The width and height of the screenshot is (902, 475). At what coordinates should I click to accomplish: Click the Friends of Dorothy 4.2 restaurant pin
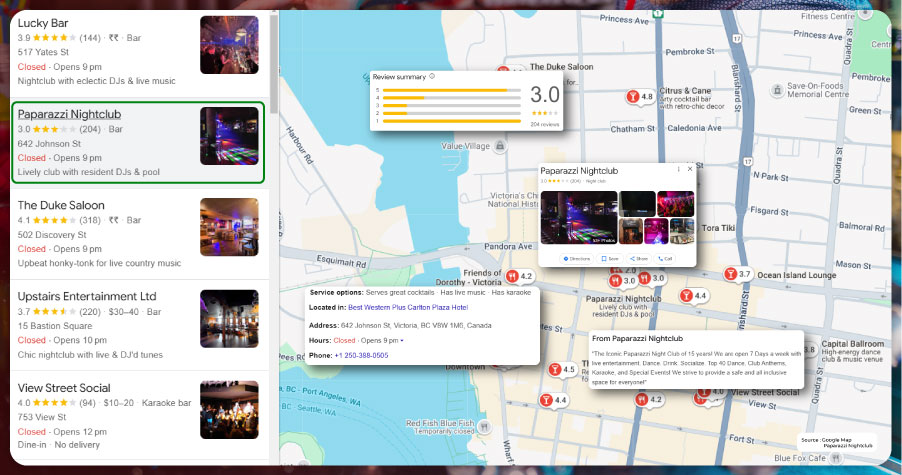[x=512, y=276]
